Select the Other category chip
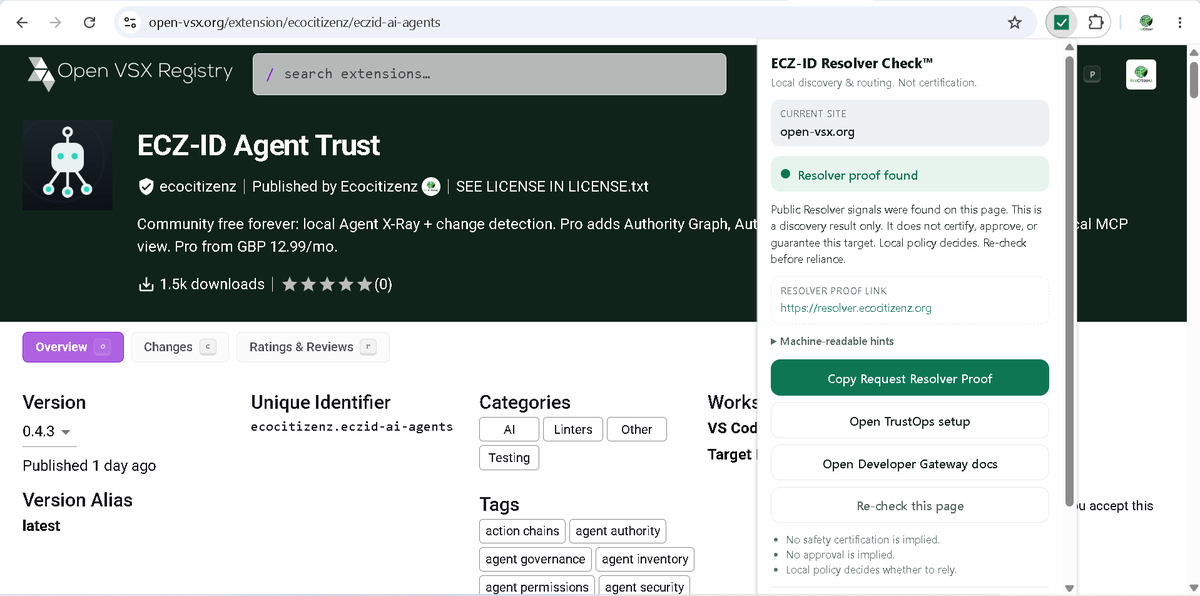This screenshot has height=596, width=1200. point(636,429)
